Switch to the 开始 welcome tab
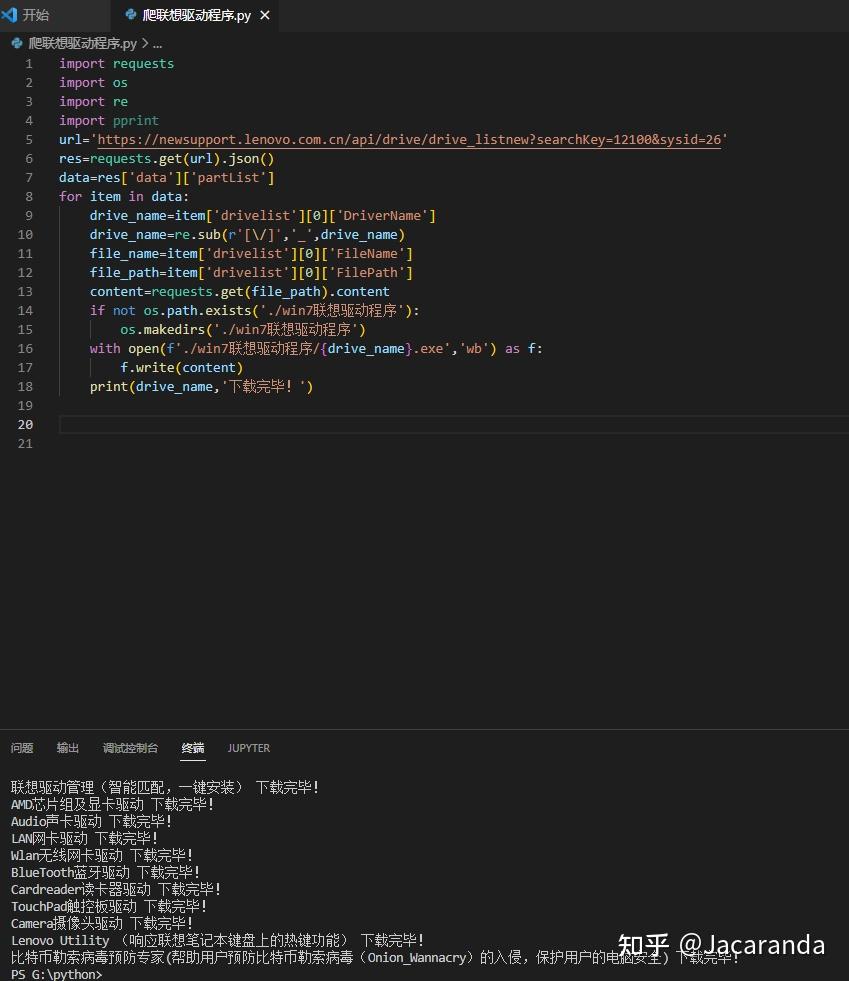 (x=35, y=15)
